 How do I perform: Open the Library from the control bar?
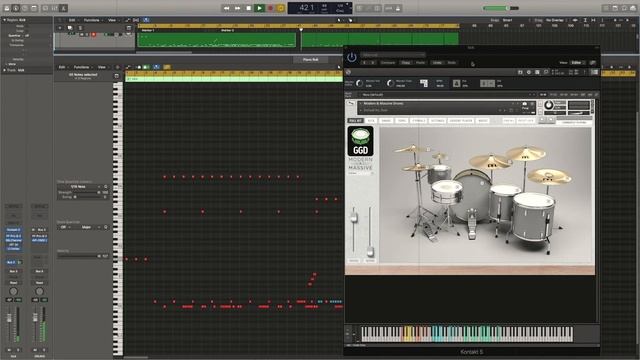click(x=6, y=8)
